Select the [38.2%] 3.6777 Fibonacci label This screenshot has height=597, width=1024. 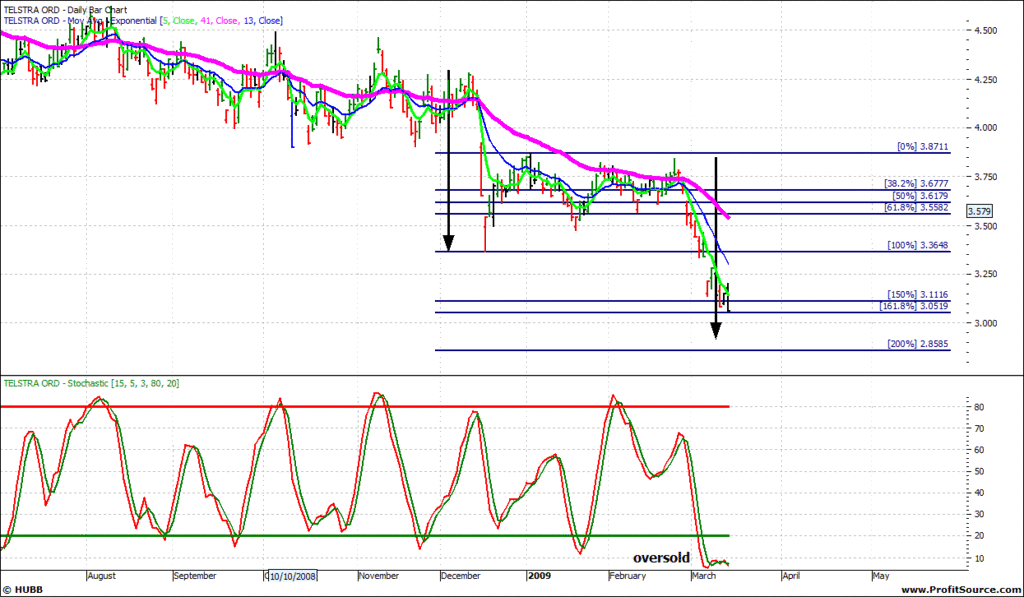pyautogui.click(x=916, y=184)
